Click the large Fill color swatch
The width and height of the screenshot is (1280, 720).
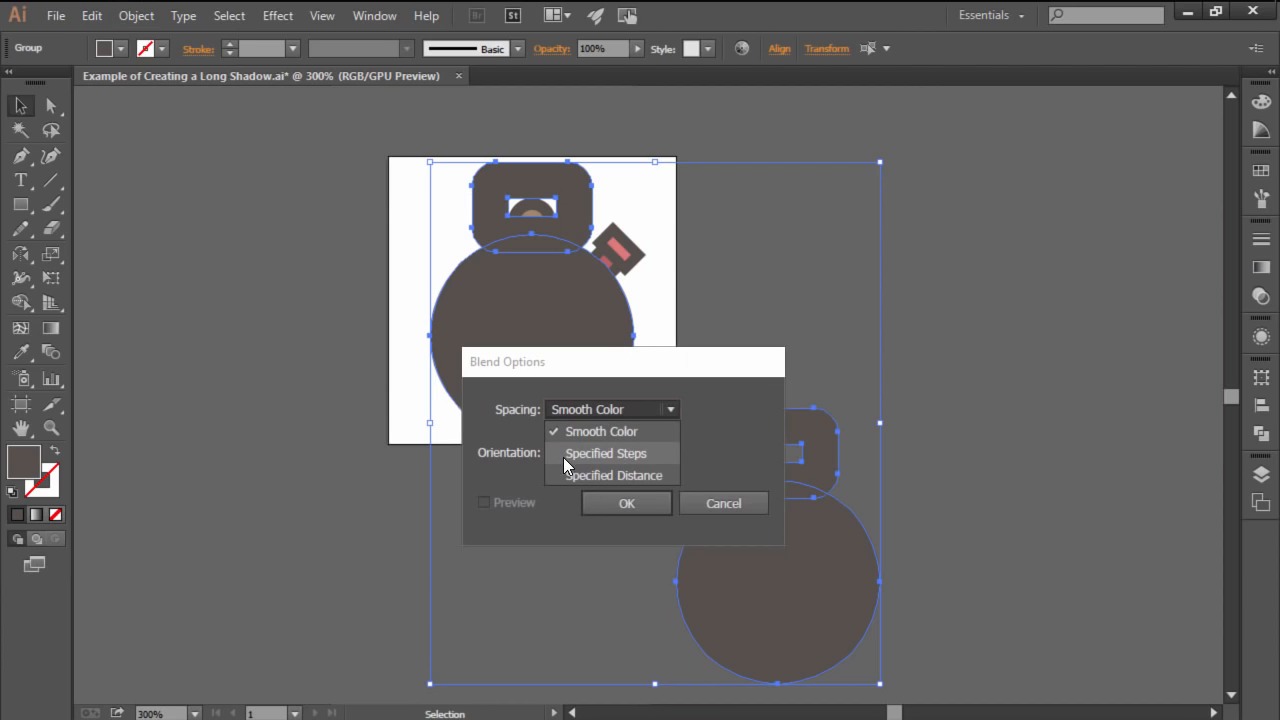tap(24, 461)
